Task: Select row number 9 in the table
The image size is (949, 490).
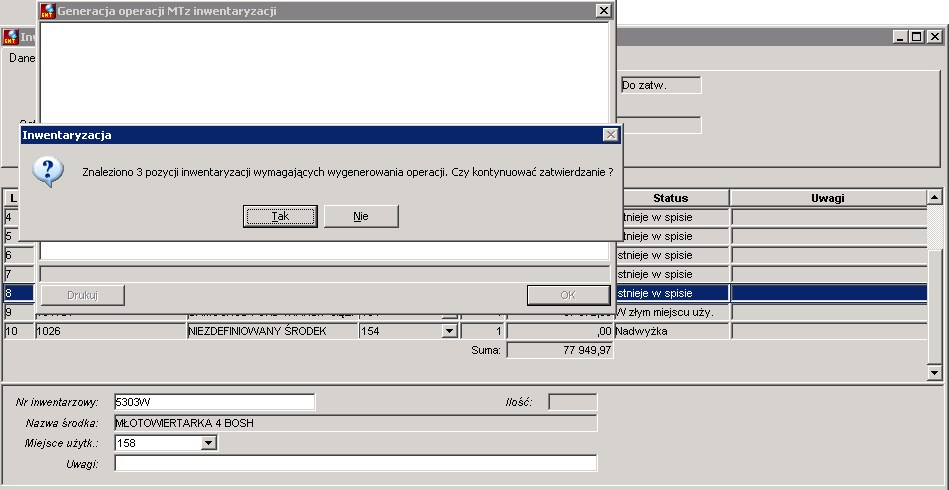Action: 19,312
